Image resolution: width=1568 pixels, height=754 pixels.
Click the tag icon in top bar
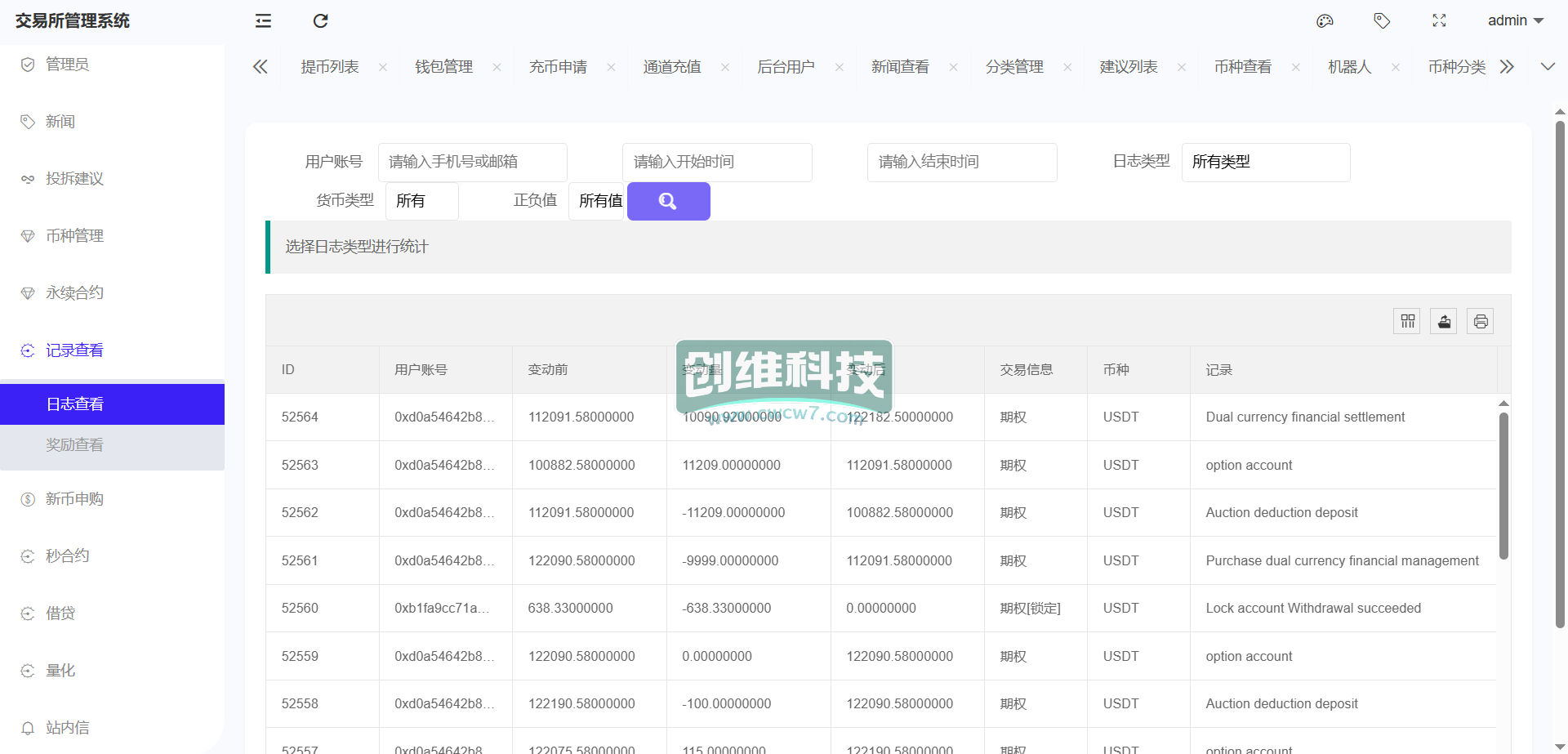1382,21
